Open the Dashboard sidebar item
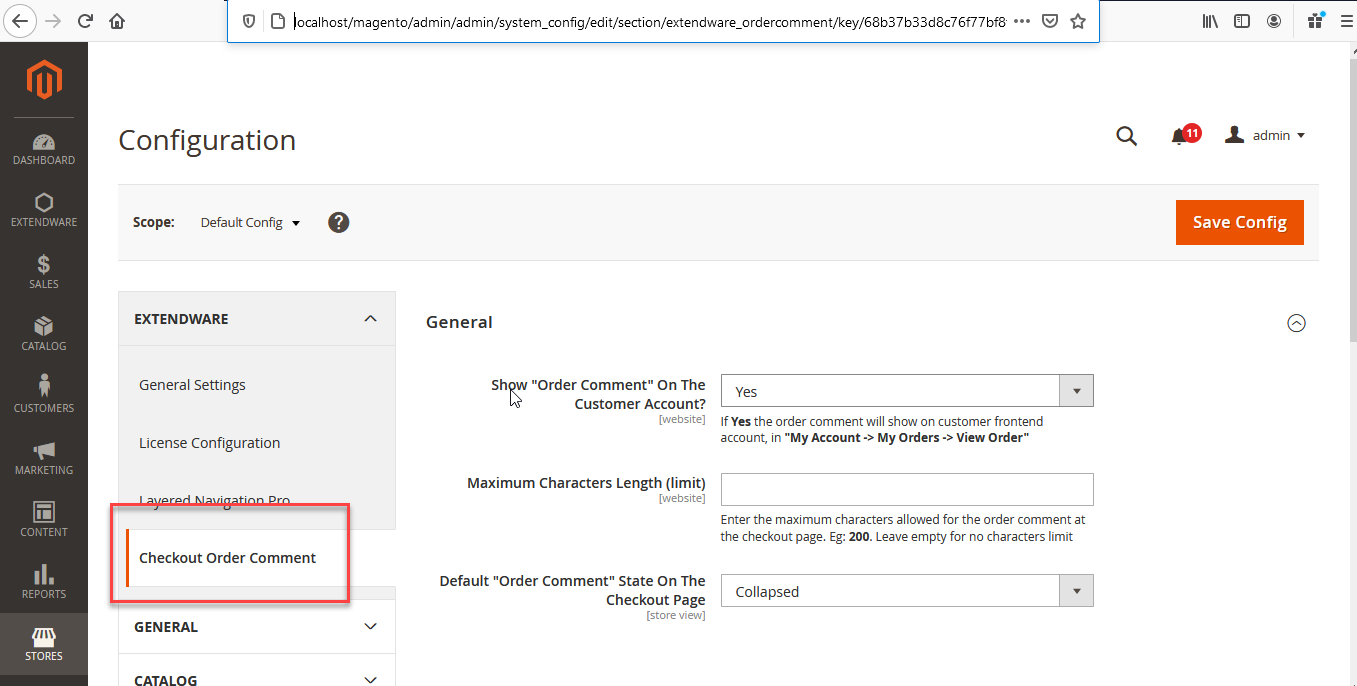 click(x=44, y=149)
